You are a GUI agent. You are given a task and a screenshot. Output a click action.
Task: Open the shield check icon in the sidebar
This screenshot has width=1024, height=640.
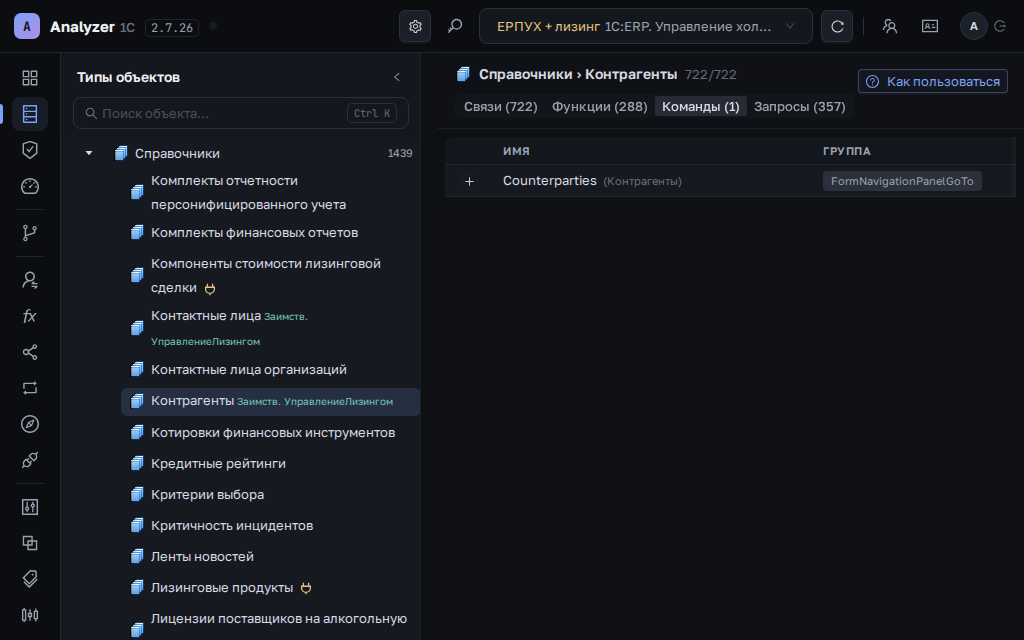[x=30, y=150]
